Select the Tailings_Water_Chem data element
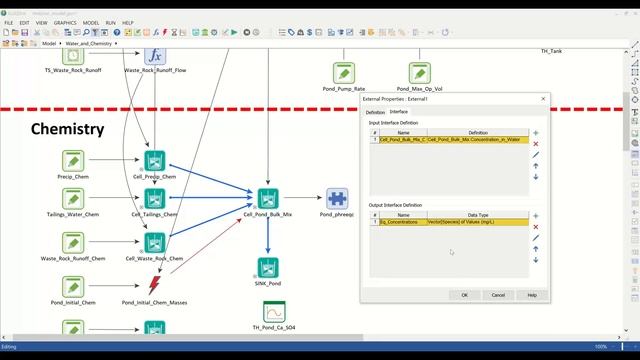 coord(73,199)
